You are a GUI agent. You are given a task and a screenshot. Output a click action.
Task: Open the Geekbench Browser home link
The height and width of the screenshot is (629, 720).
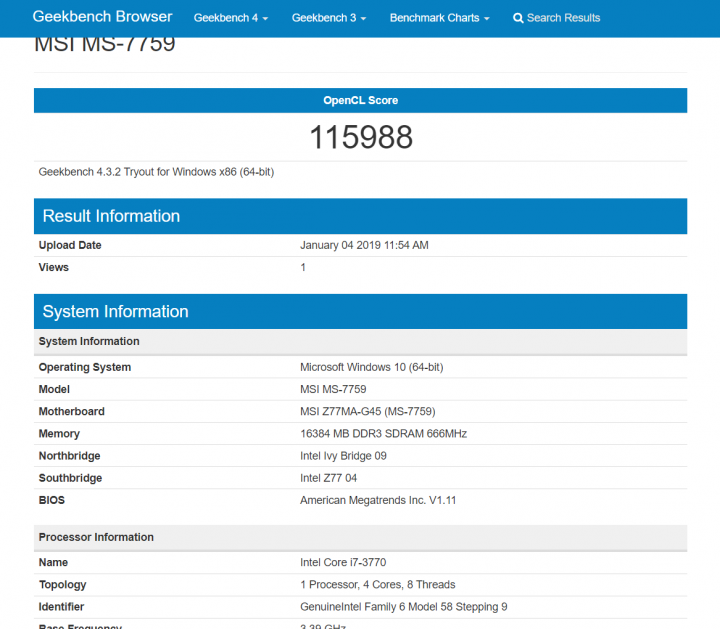tap(102, 17)
